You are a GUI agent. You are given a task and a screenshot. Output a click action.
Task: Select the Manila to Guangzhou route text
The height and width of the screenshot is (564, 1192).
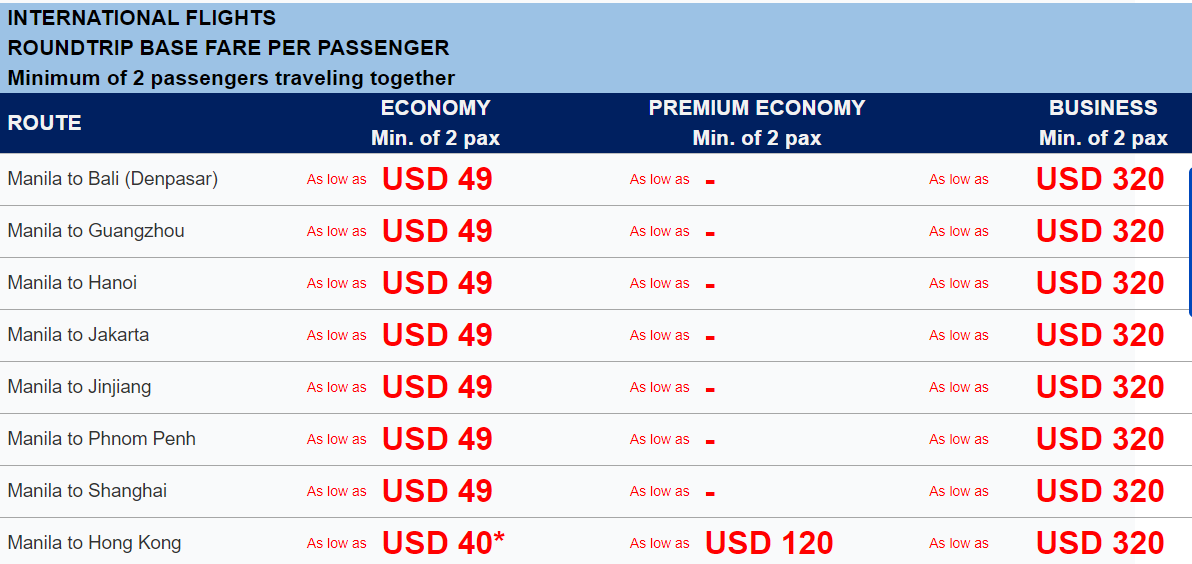[x=96, y=231]
